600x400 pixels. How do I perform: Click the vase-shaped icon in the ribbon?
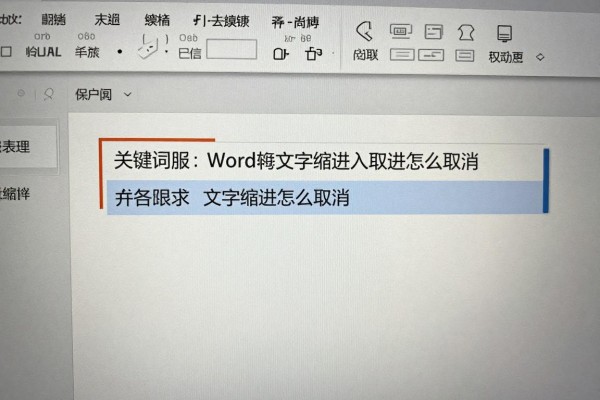point(466,33)
